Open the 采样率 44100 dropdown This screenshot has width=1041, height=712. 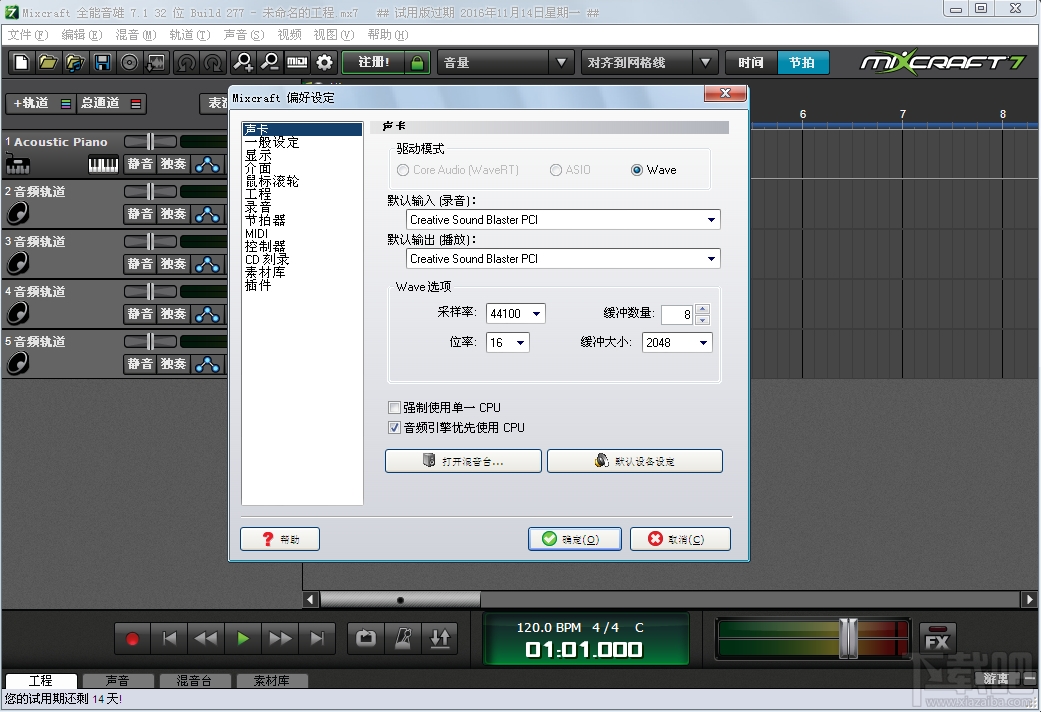coord(537,313)
